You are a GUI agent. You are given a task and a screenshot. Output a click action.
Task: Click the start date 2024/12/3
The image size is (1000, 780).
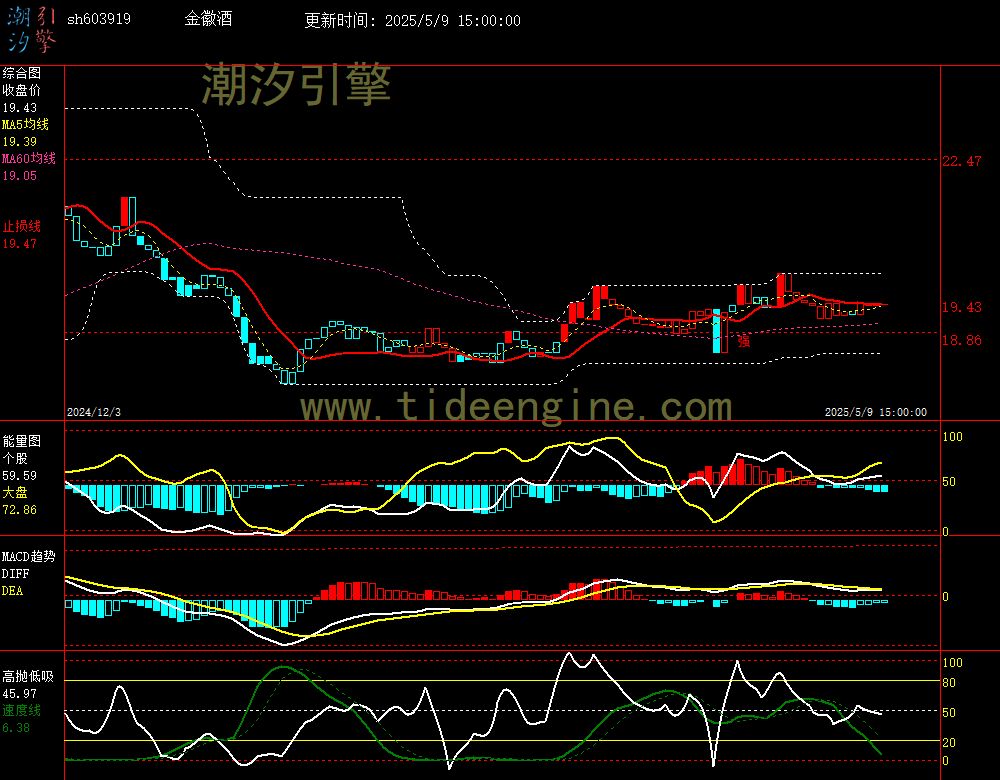click(94, 412)
